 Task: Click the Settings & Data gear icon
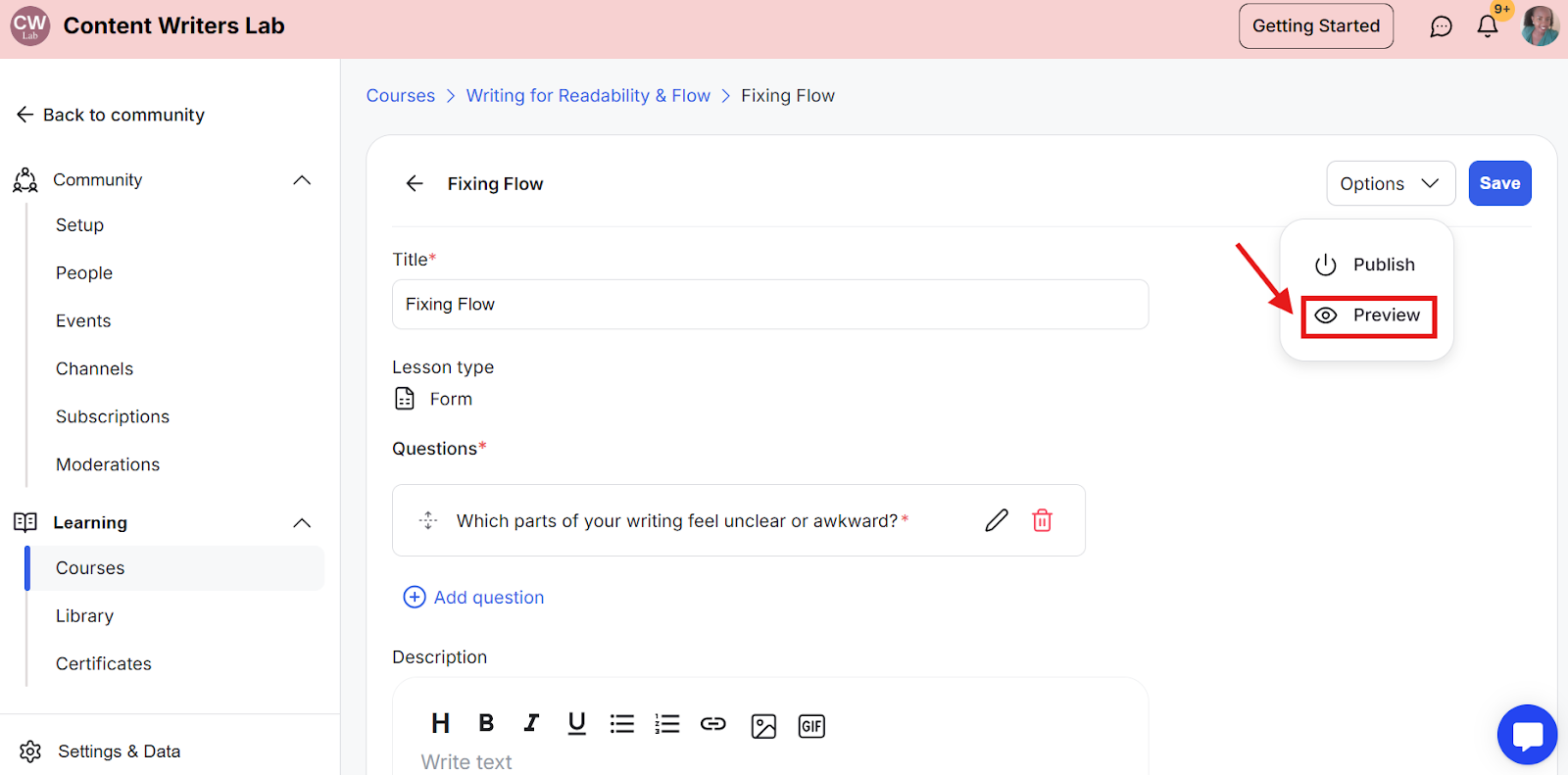click(x=30, y=751)
